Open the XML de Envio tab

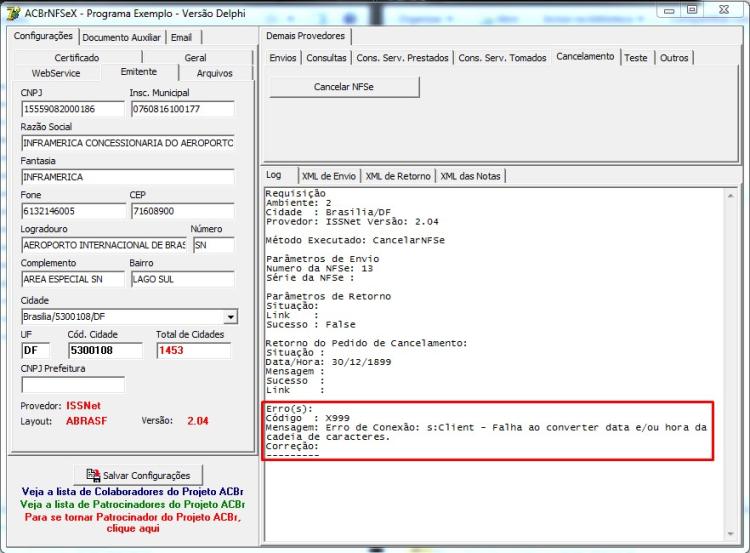click(329, 176)
